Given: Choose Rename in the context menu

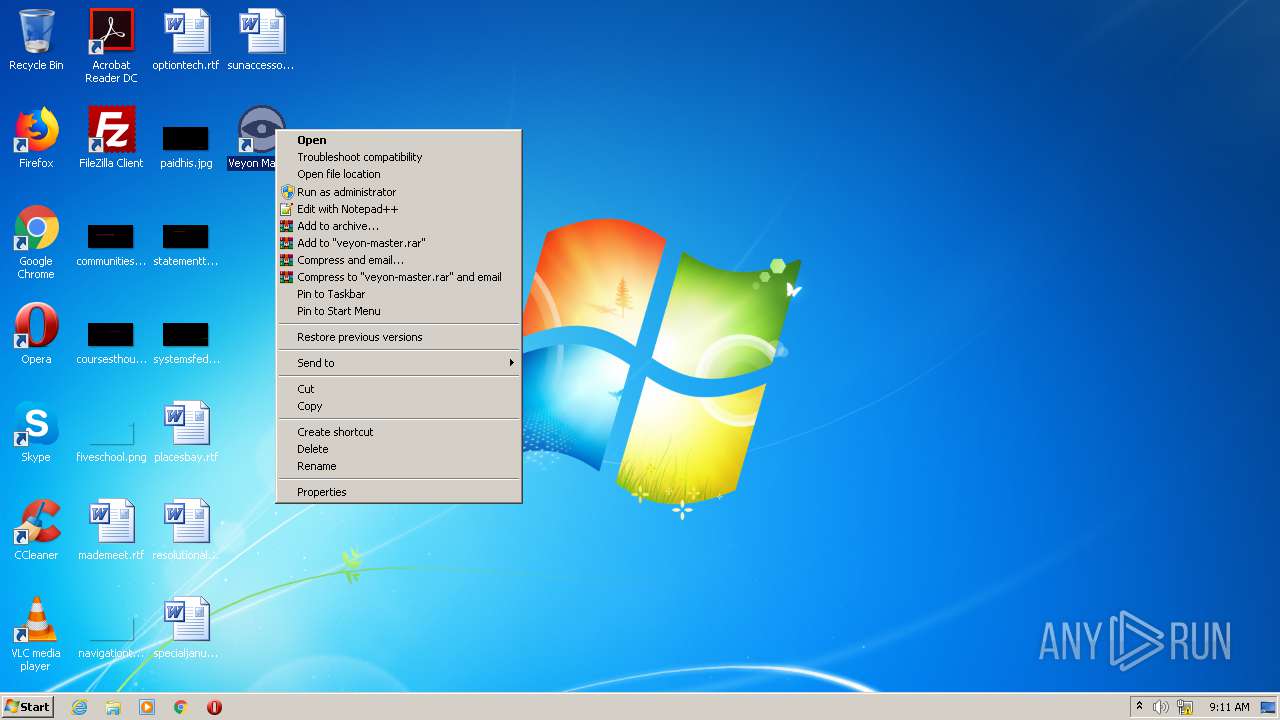Looking at the screenshot, I should coord(399,466).
